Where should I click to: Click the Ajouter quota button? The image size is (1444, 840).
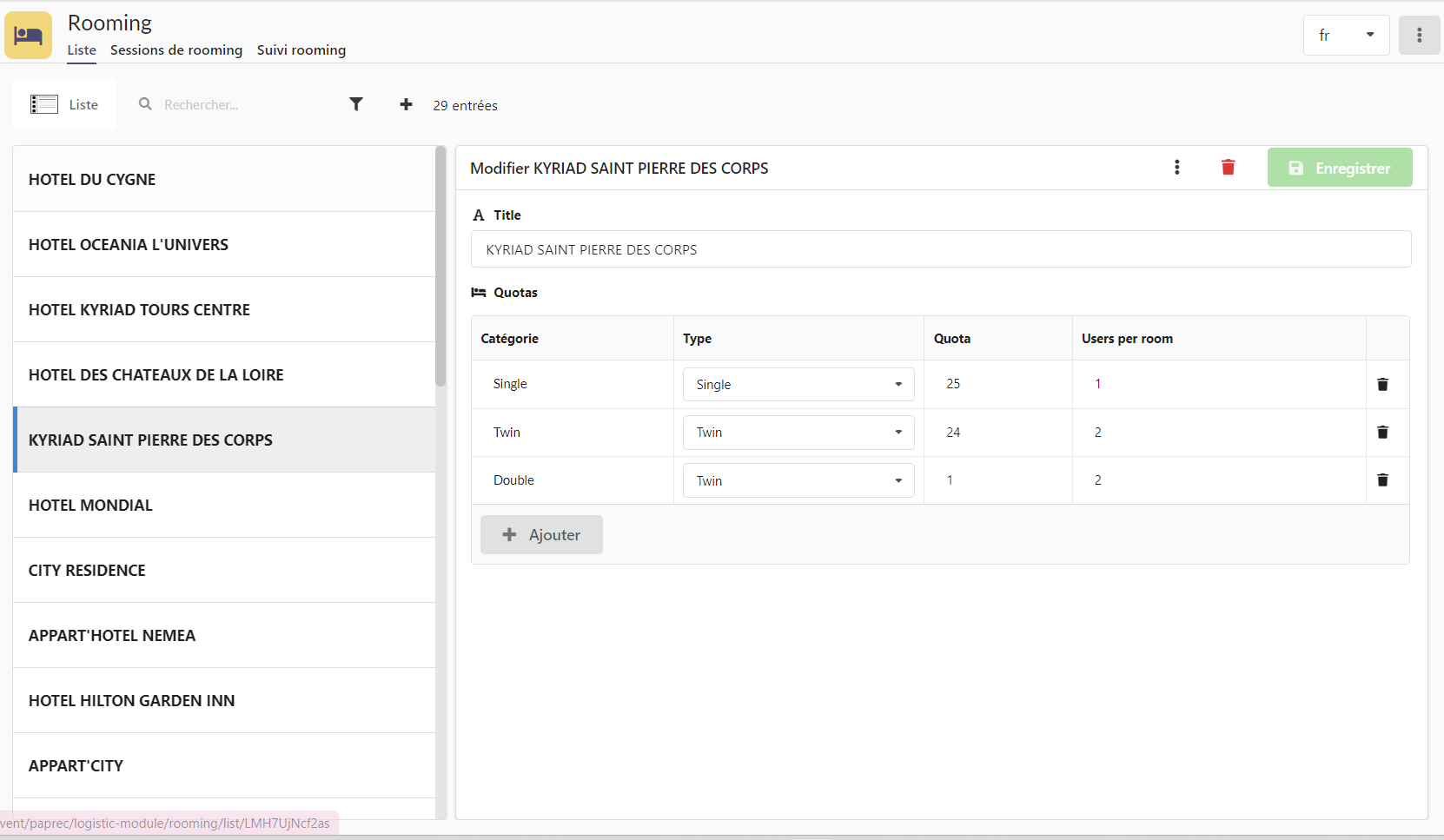click(x=541, y=535)
